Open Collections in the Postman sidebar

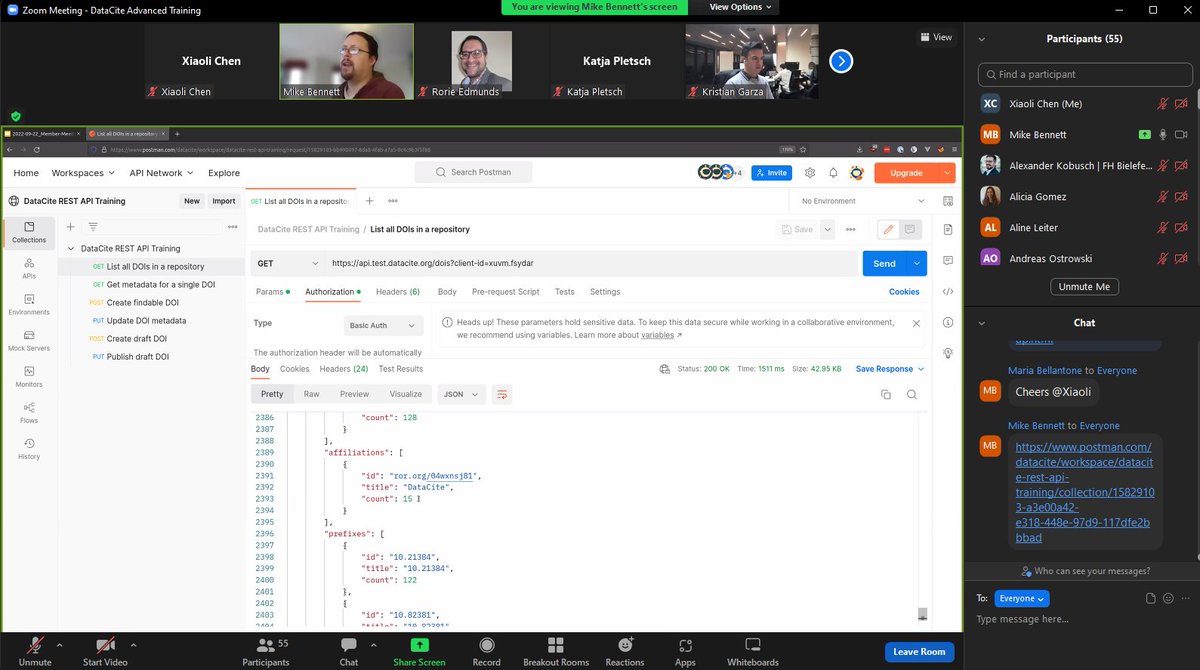[29, 232]
